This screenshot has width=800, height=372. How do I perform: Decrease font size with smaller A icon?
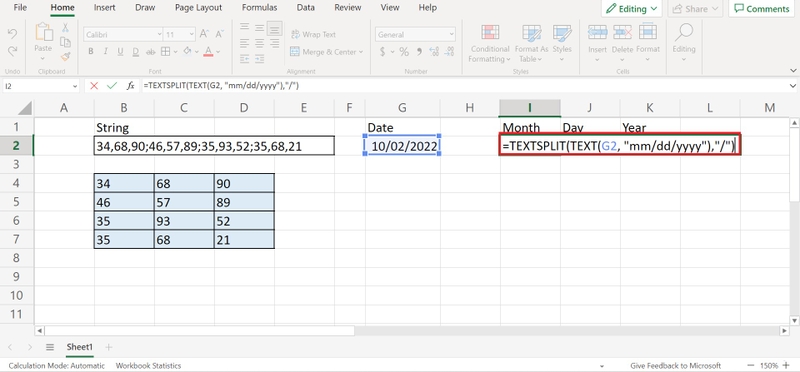point(220,34)
